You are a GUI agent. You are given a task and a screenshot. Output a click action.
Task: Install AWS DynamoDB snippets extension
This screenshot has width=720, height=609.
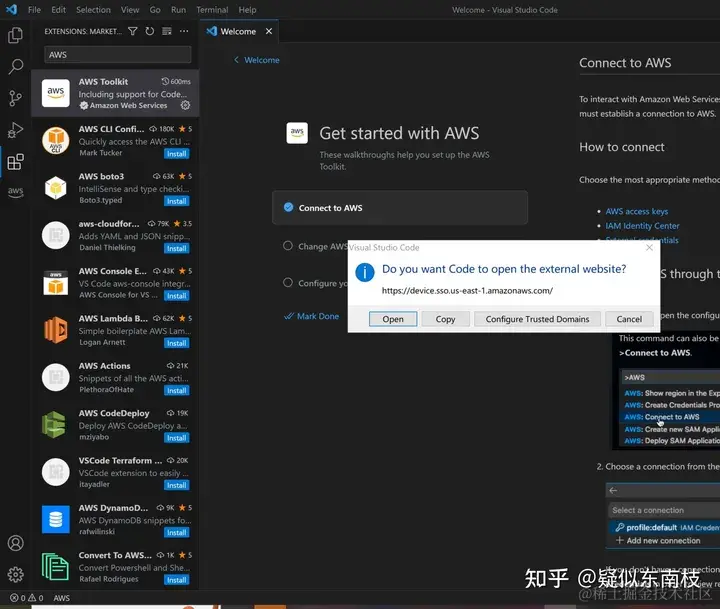pyautogui.click(x=177, y=532)
